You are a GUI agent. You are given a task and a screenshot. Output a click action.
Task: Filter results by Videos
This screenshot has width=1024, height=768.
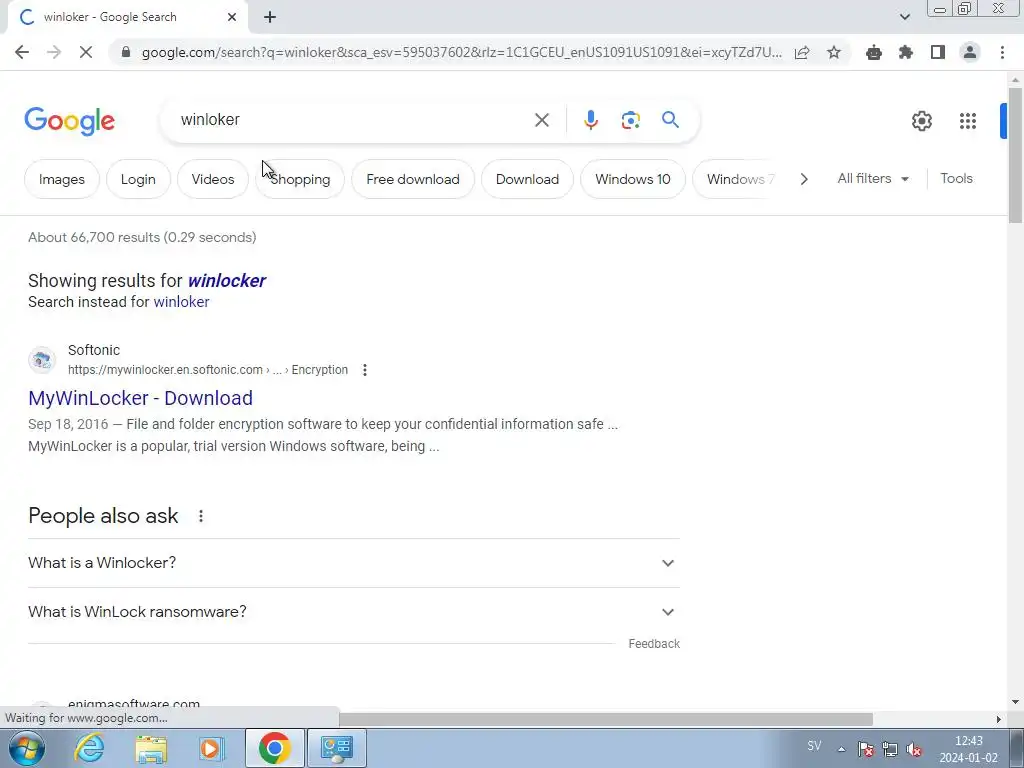tap(213, 179)
